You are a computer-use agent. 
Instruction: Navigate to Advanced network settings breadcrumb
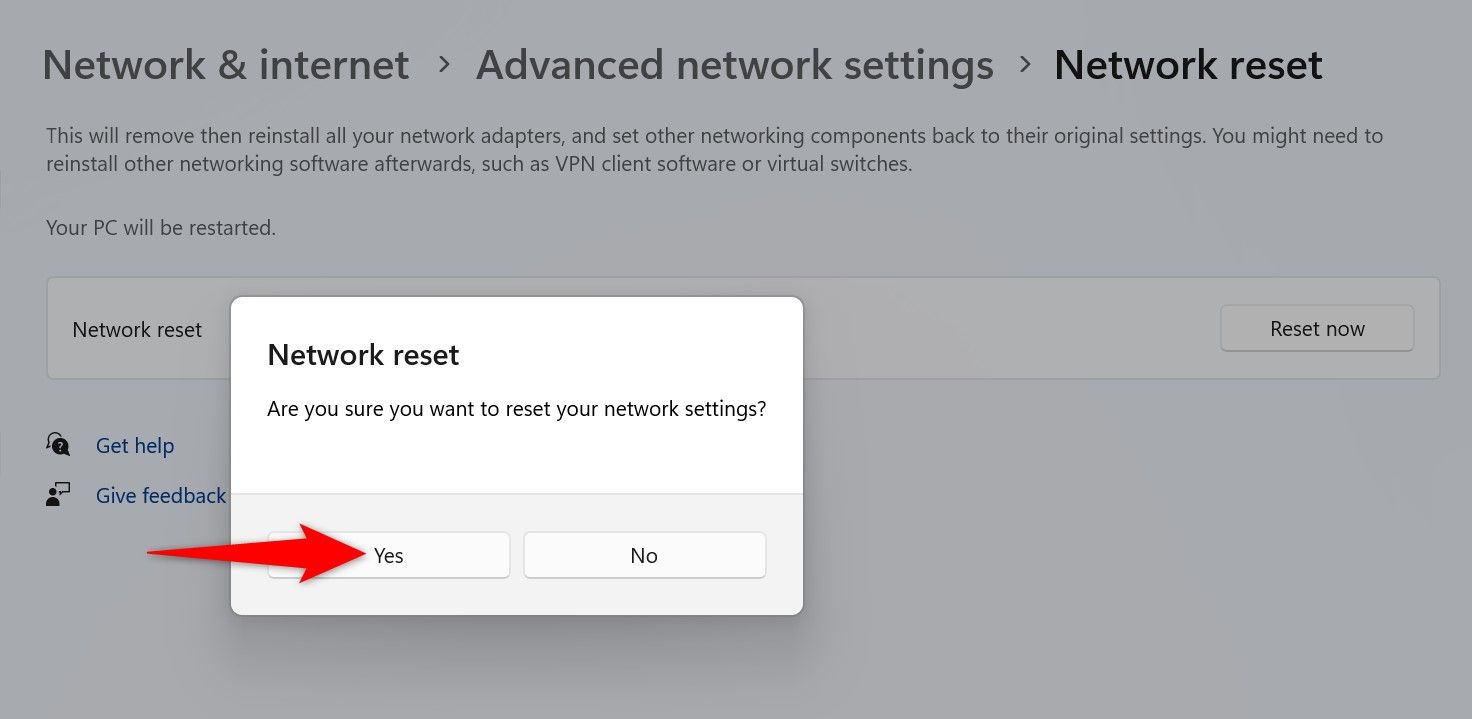pos(734,66)
